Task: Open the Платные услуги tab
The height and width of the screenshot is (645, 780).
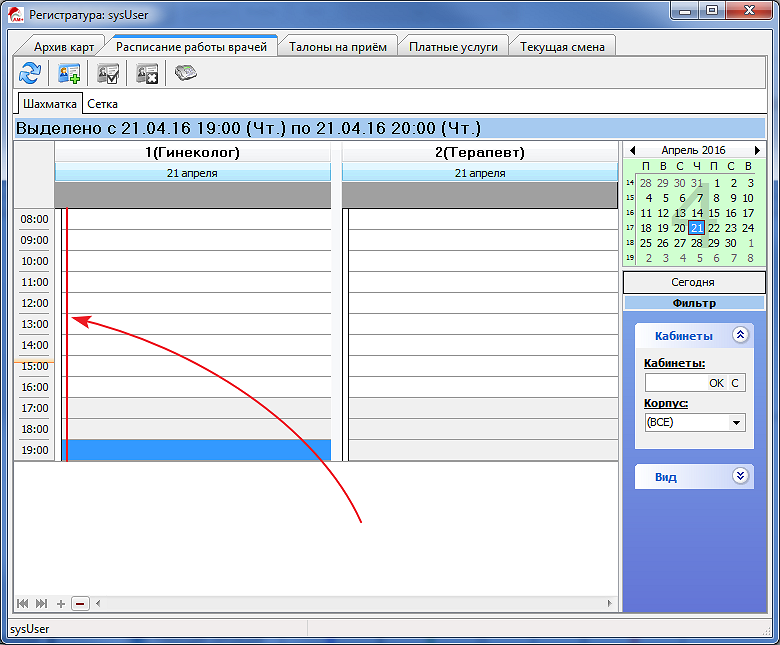Action: coord(453,47)
